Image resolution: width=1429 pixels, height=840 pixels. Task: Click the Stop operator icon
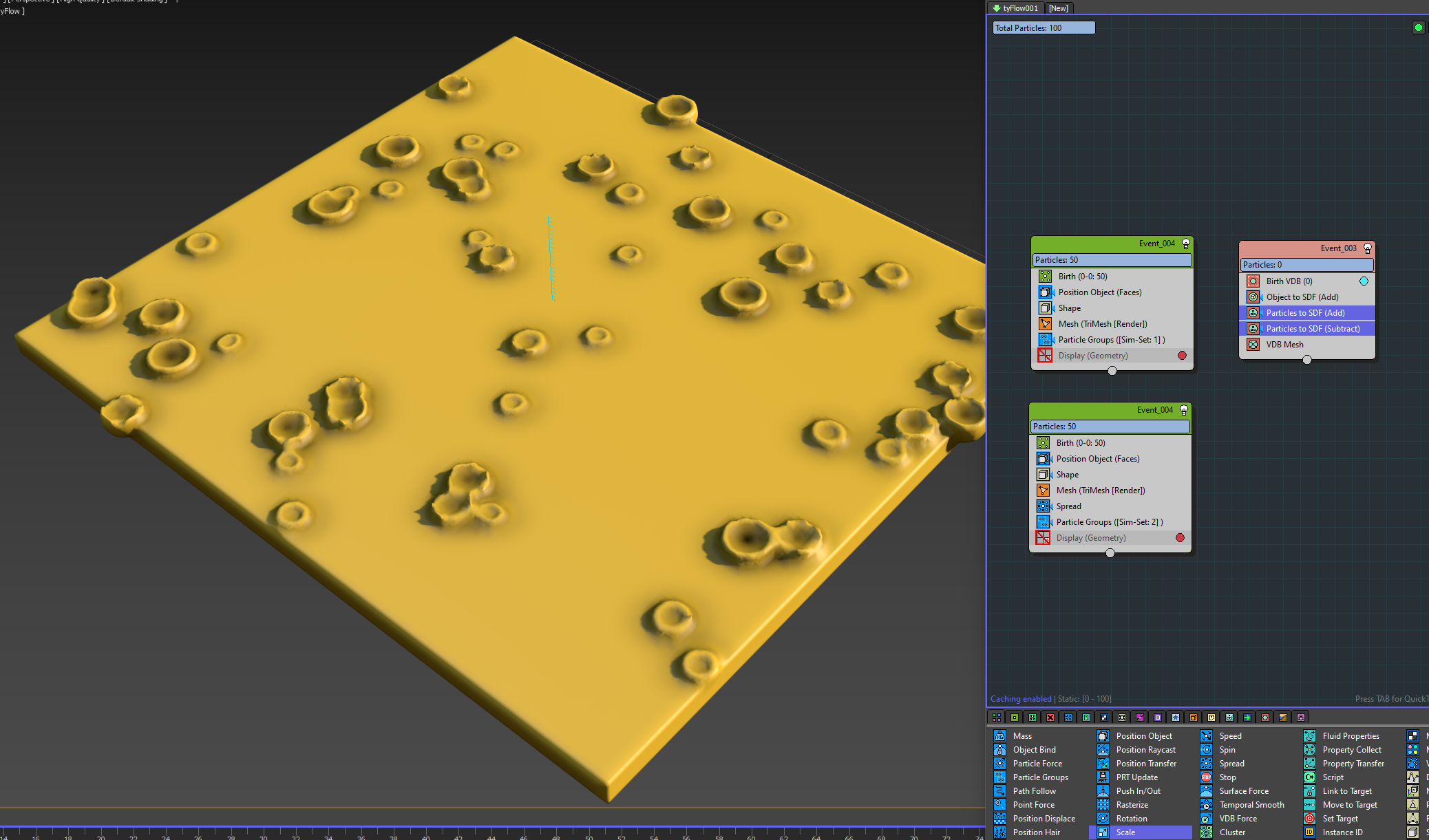click(x=1206, y=777)
